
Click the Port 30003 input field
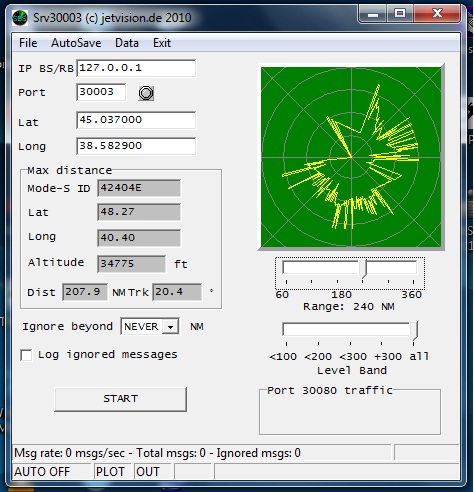[x=101, y=92]
